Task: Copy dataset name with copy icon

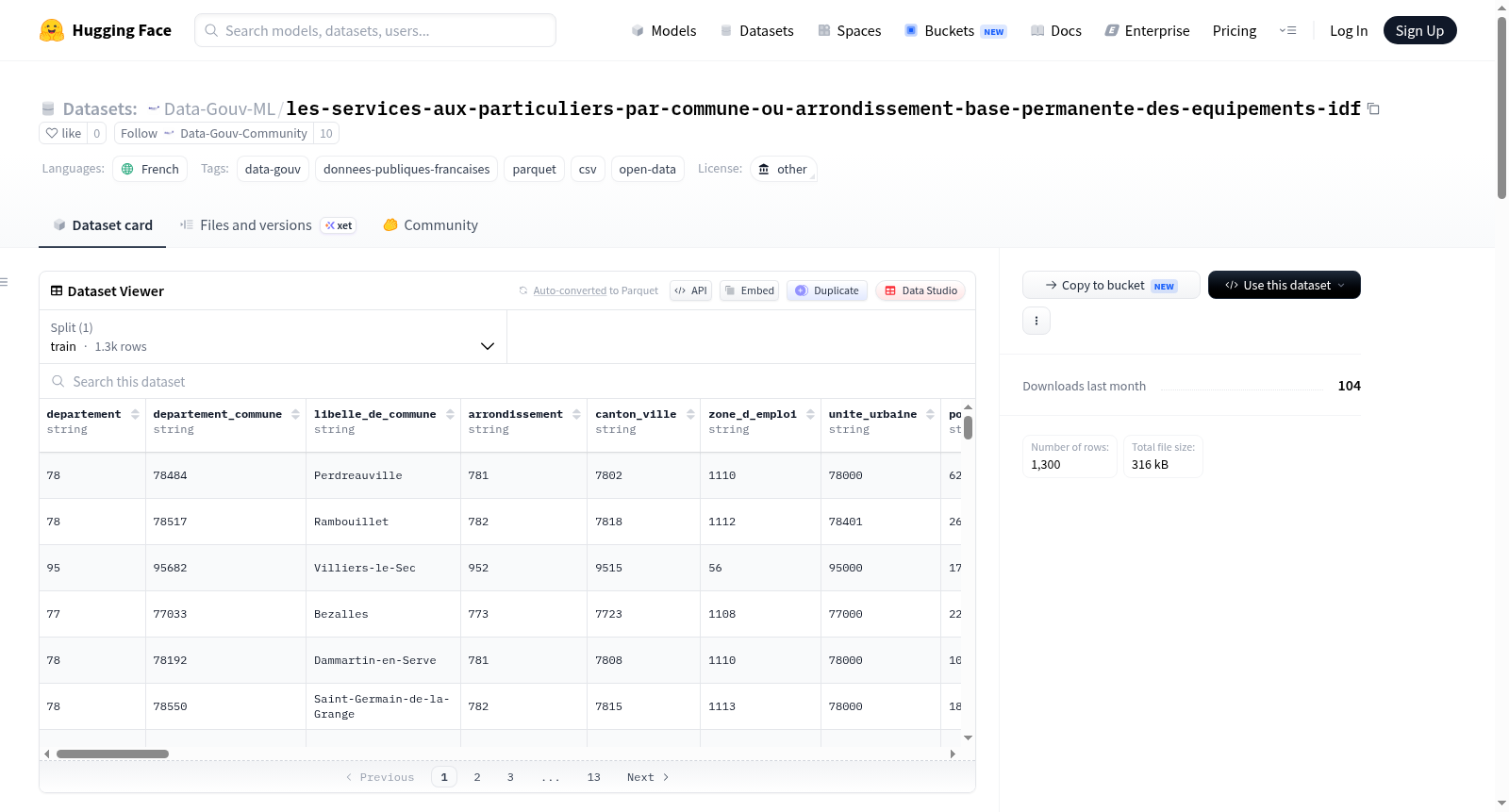Action: 1373,109
